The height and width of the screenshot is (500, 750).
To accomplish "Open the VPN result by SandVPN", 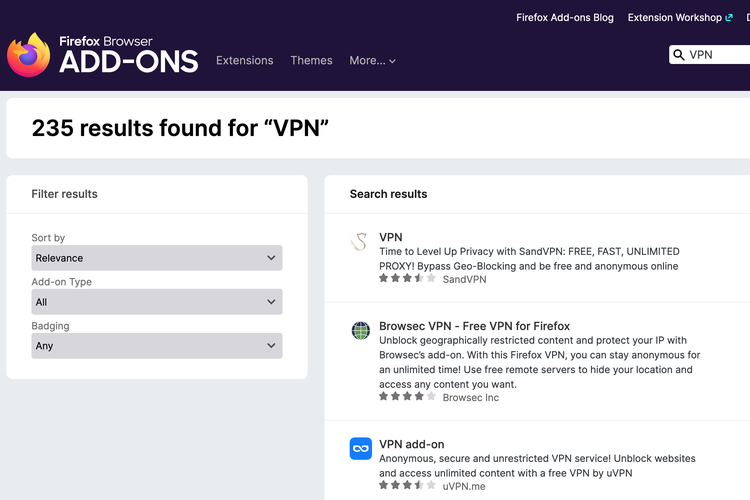I will pyautogui.click(x=390, y=237).
